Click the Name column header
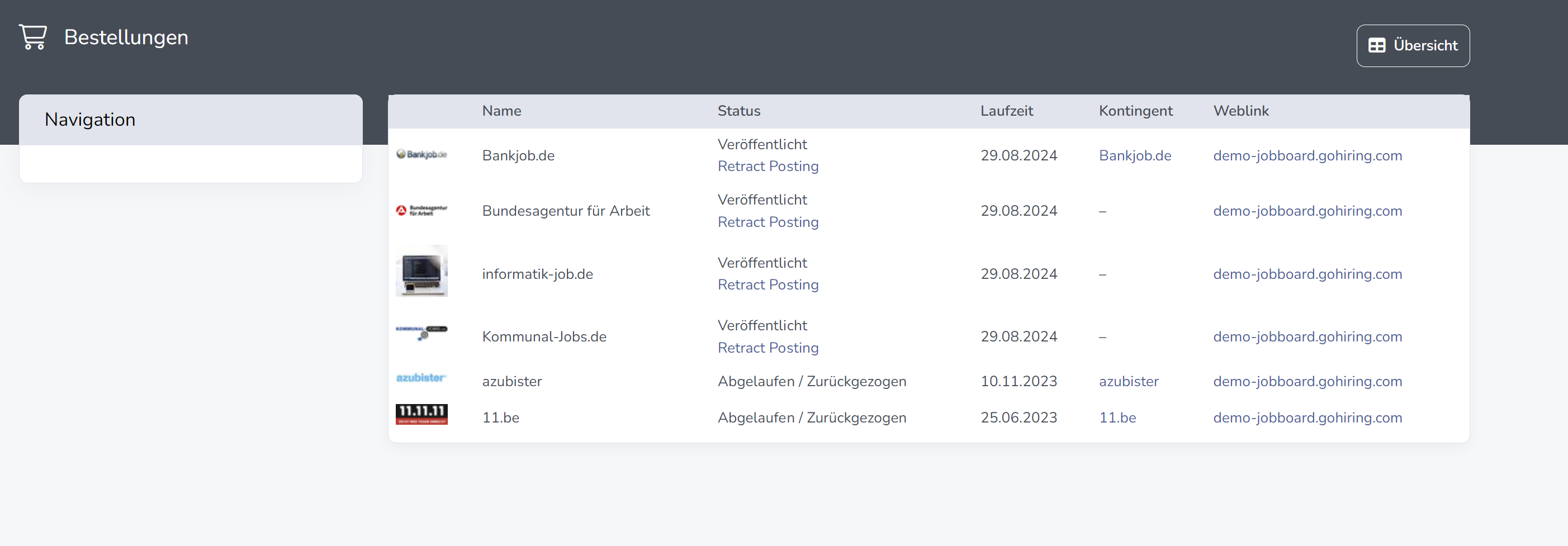This screenshot has height=546, width=1568. pos(501,111)
